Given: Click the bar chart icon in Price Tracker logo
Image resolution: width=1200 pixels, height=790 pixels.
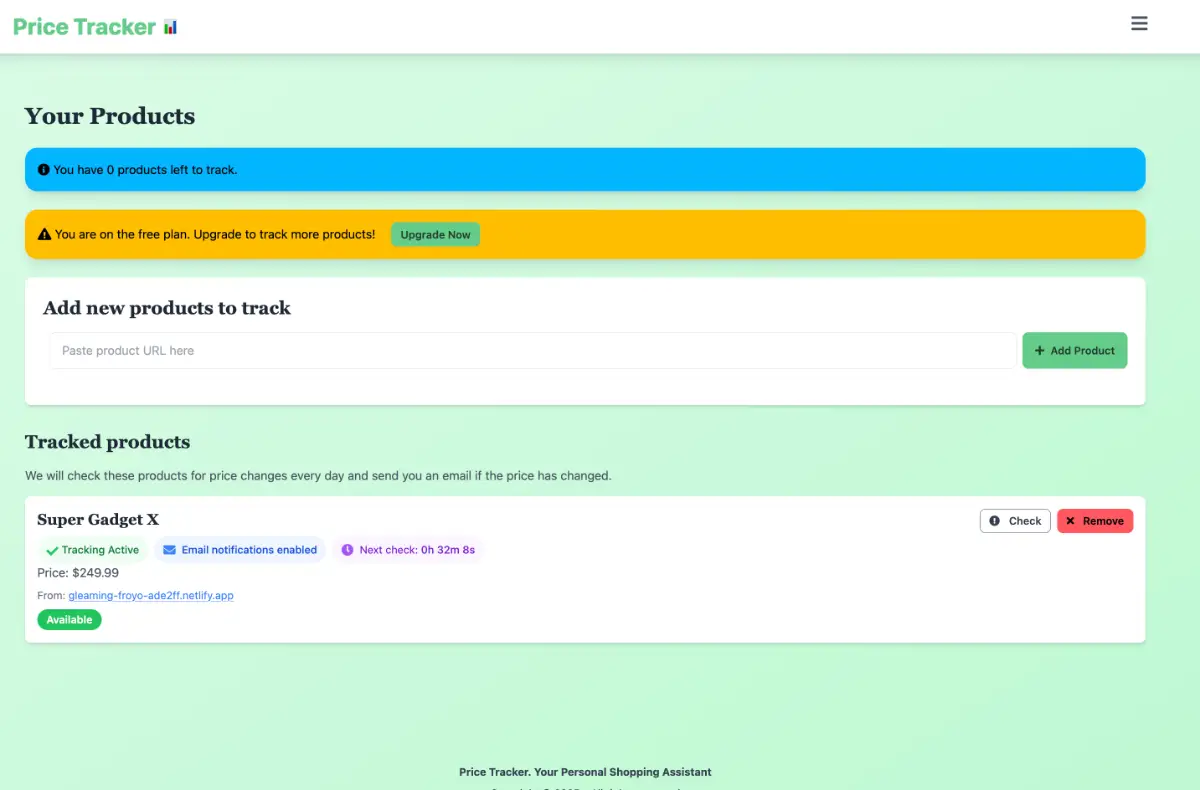Looking at the screenshot, I should (x=169, y=25).
